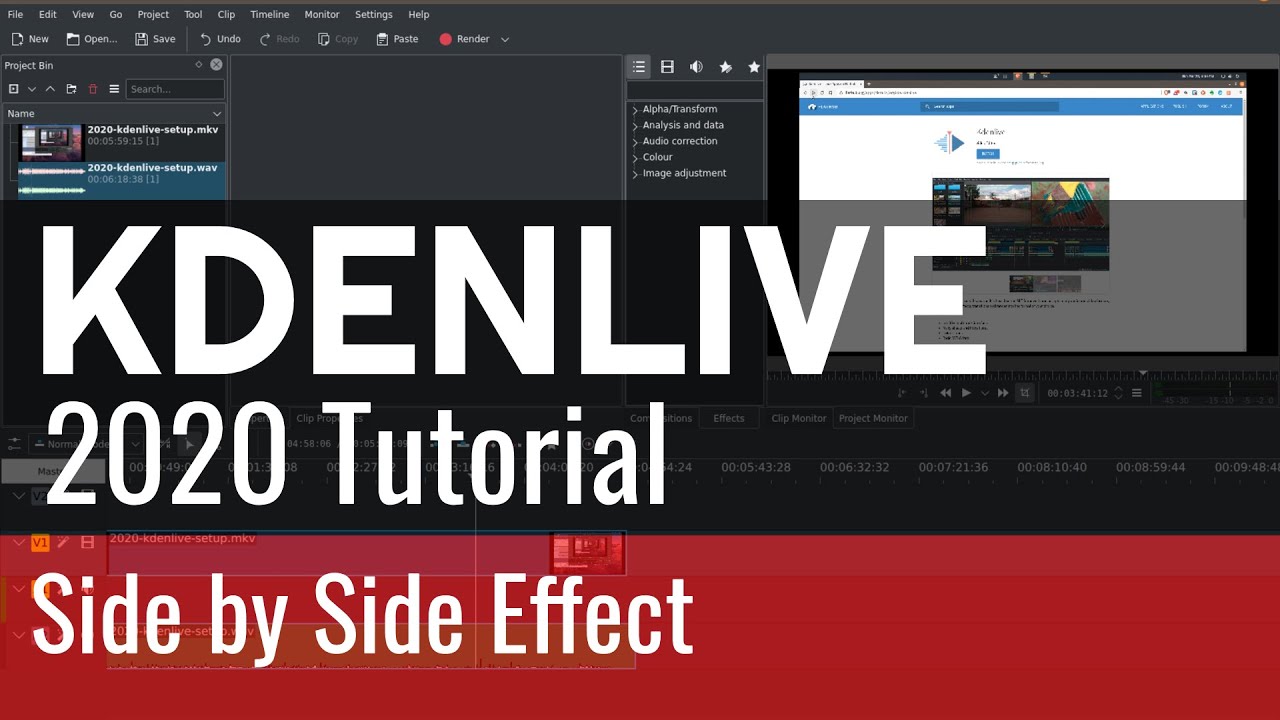
Task: Click the monitor fast forward button
Action: [1003, 393]
